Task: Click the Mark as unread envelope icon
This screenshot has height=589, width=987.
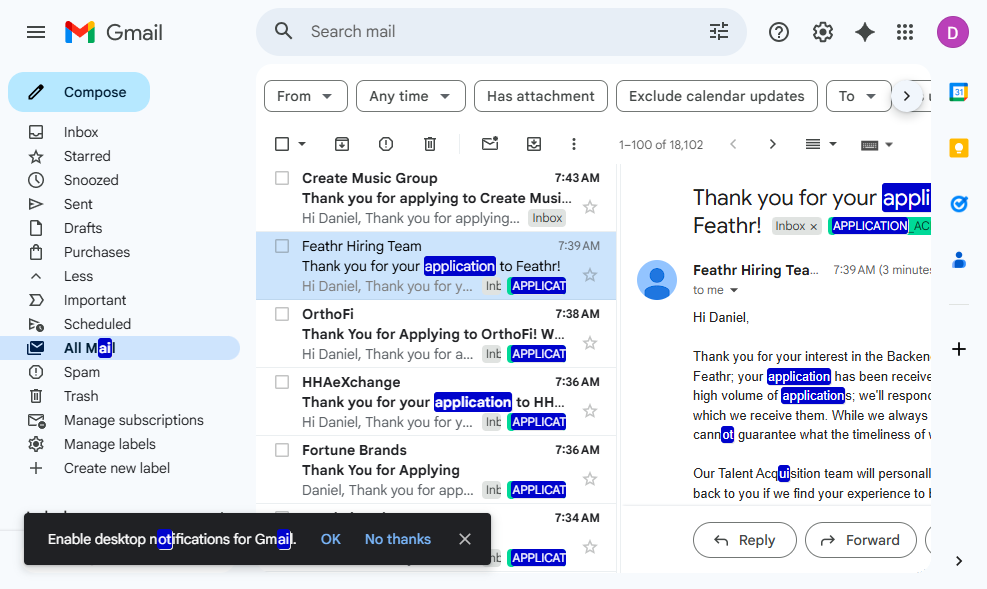Action: pyautogui.click(x=490, y=144)
